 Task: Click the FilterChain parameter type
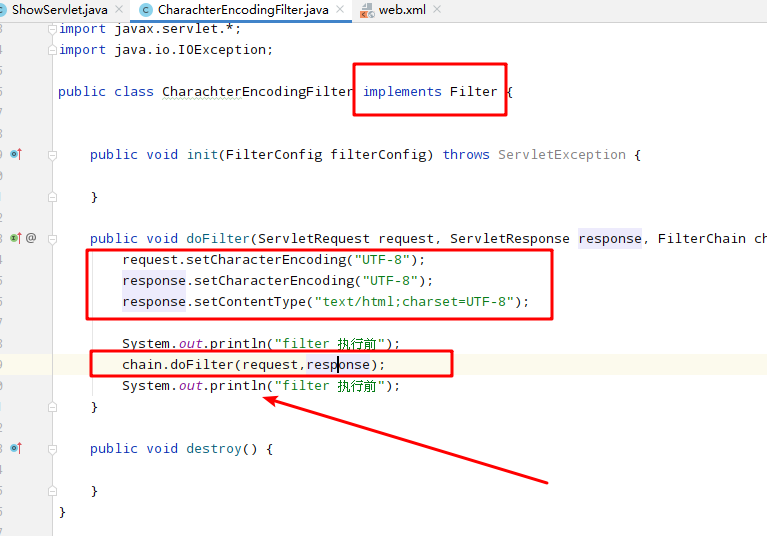point(701,239)
